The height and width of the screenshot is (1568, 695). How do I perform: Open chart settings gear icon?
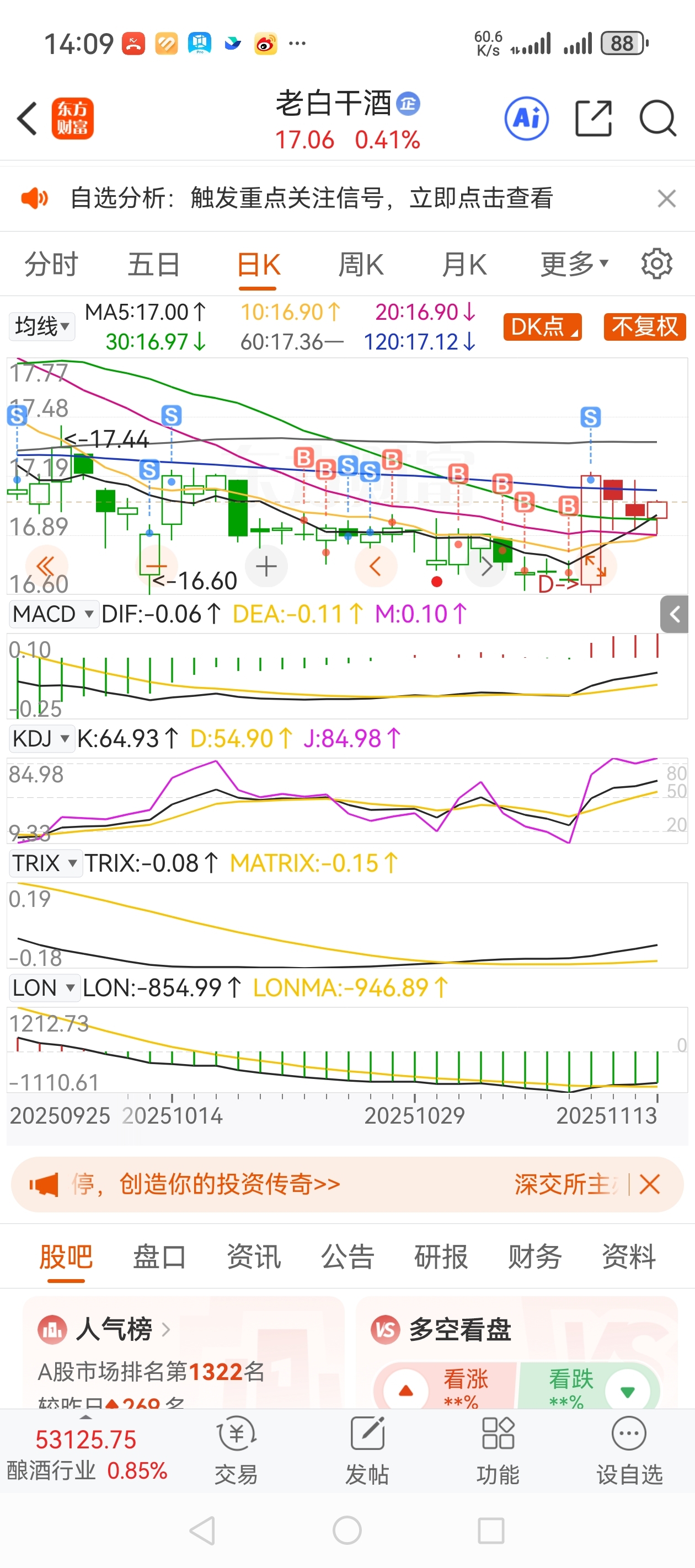[656, 264]
